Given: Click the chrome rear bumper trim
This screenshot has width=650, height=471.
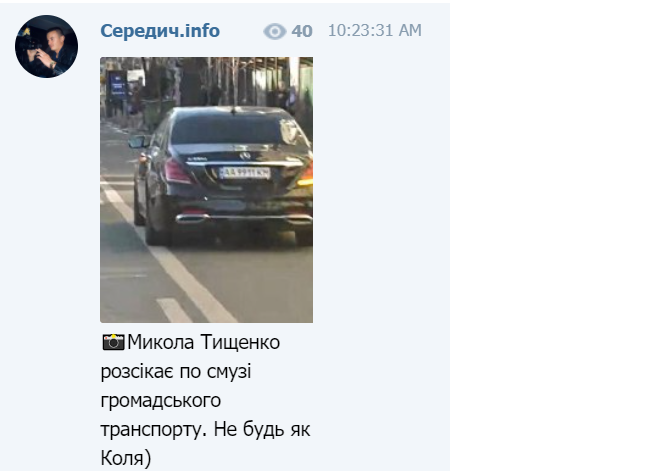Looking at the screenshot, I should pos(244,219).
